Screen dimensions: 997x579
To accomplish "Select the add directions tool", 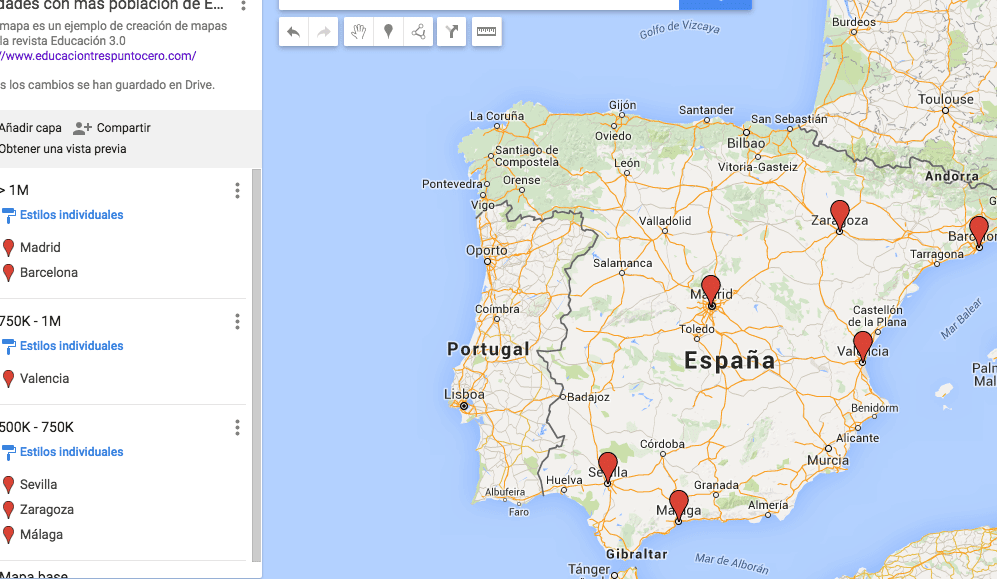I will pos(451,32).
